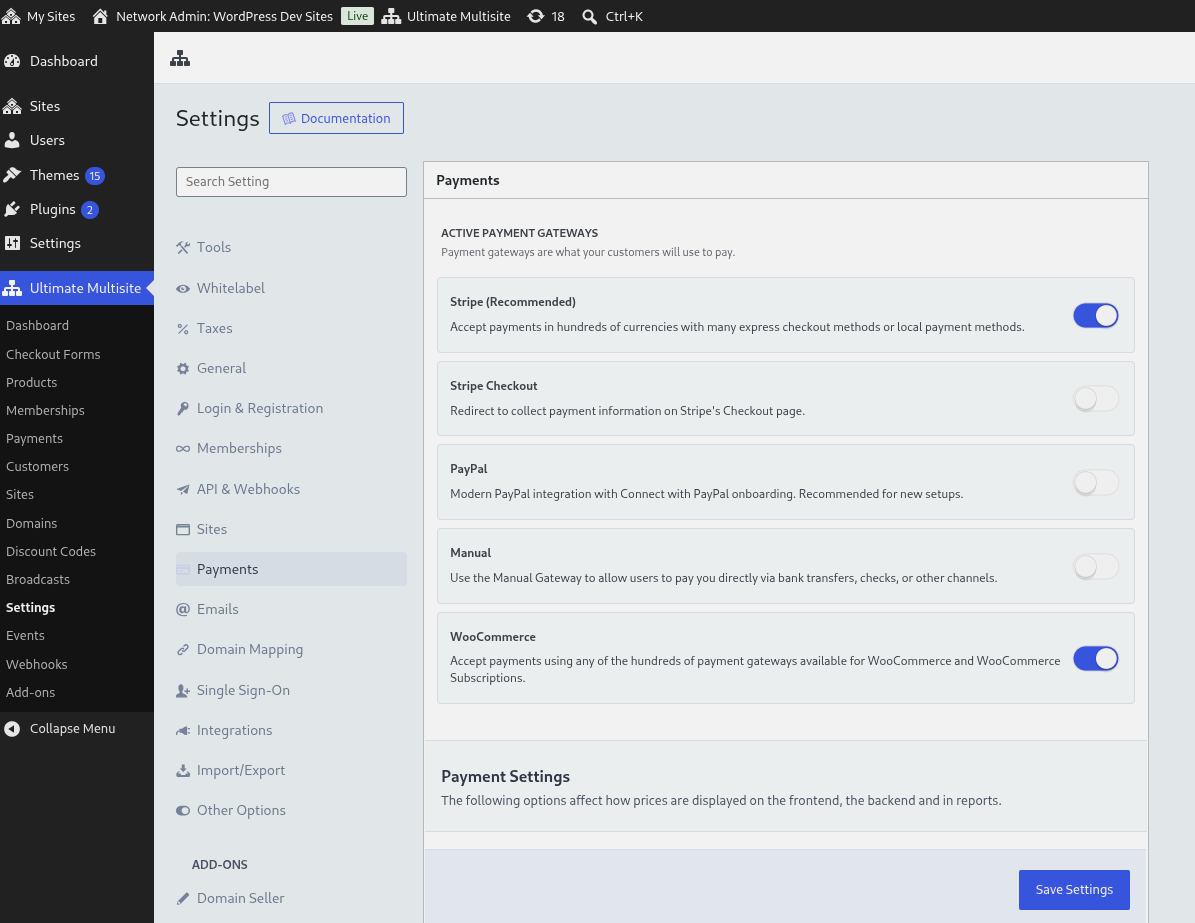Open the Sites settings tab

click(x=291, y=529)
